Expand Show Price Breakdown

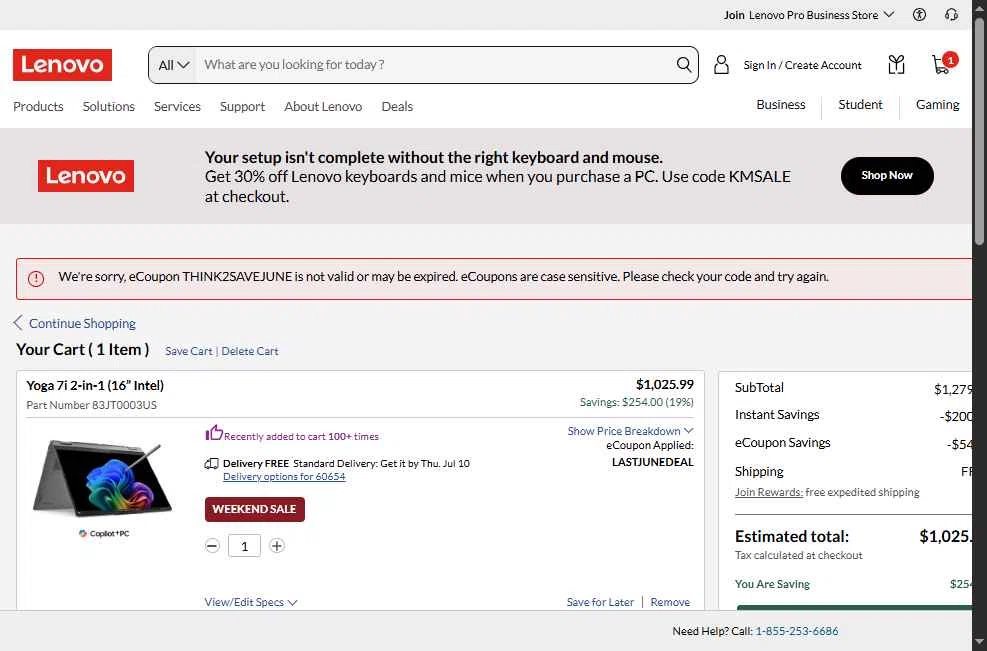(x=630, y=431)
